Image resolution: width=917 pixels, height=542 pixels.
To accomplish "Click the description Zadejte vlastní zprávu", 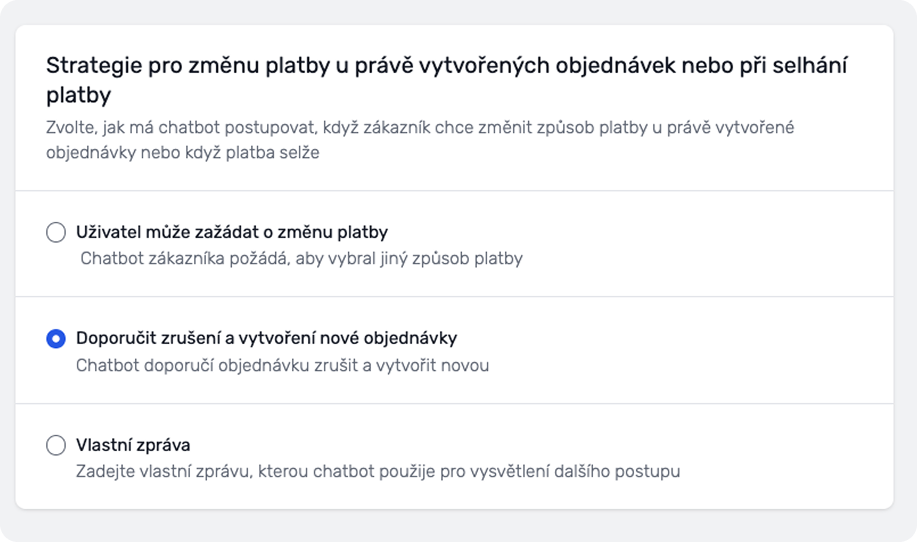I will coord(378,471).
